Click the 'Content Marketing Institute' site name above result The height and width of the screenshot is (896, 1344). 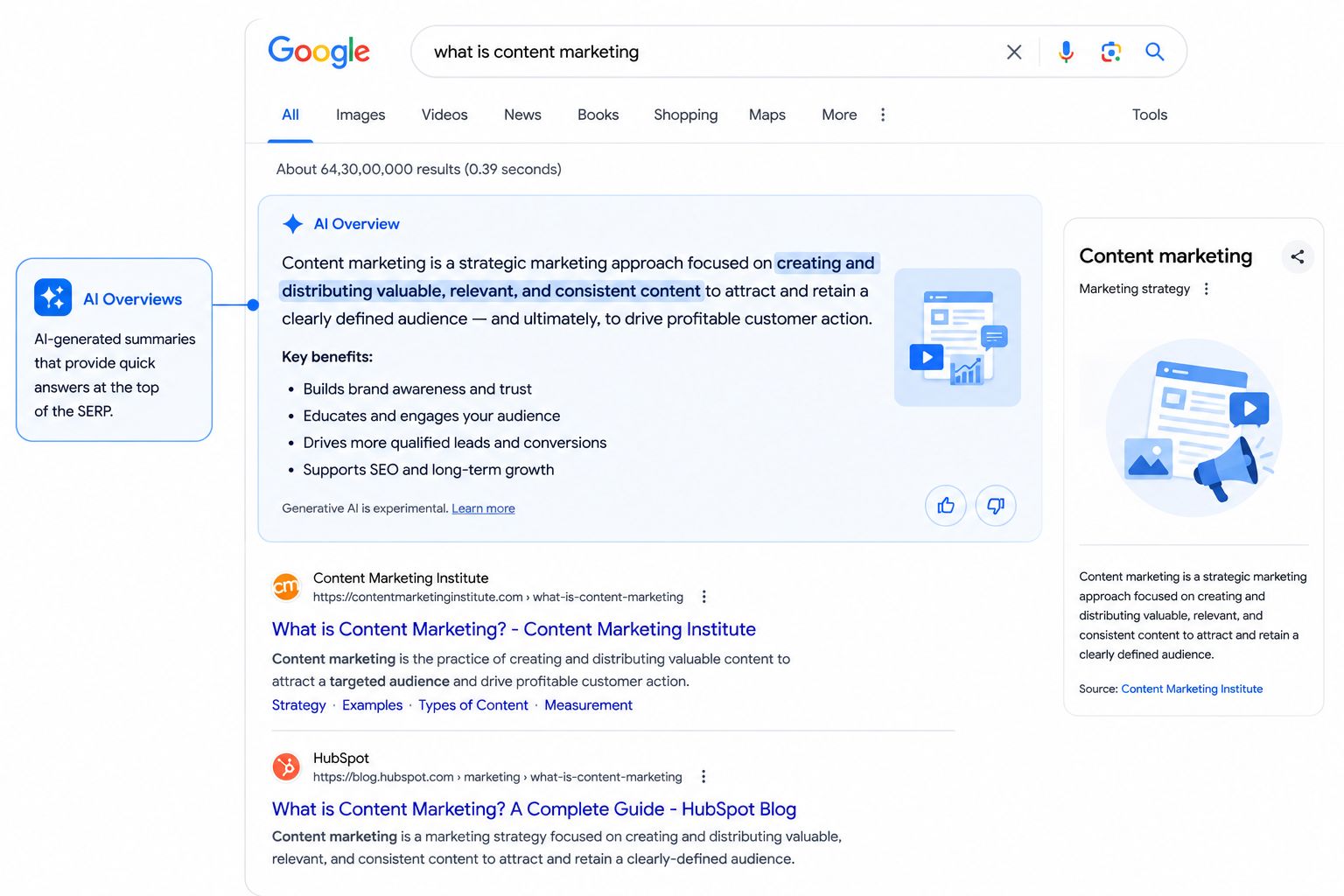tap(401, 578)
